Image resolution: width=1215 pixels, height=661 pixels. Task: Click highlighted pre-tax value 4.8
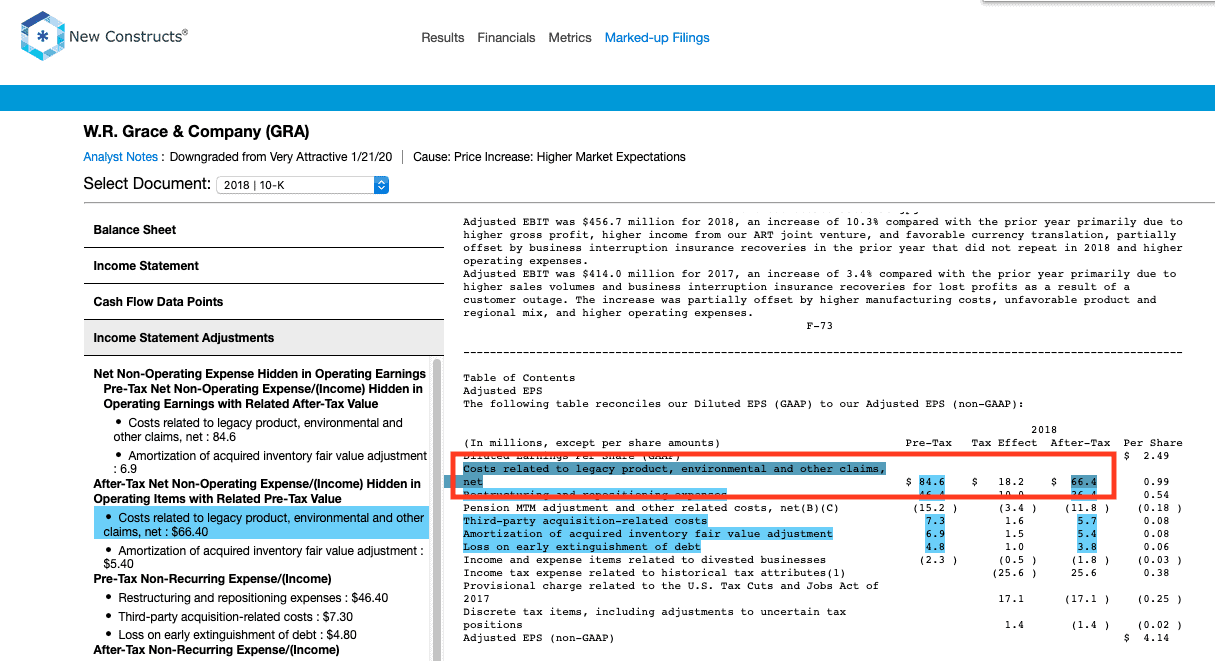pos(935,547)
